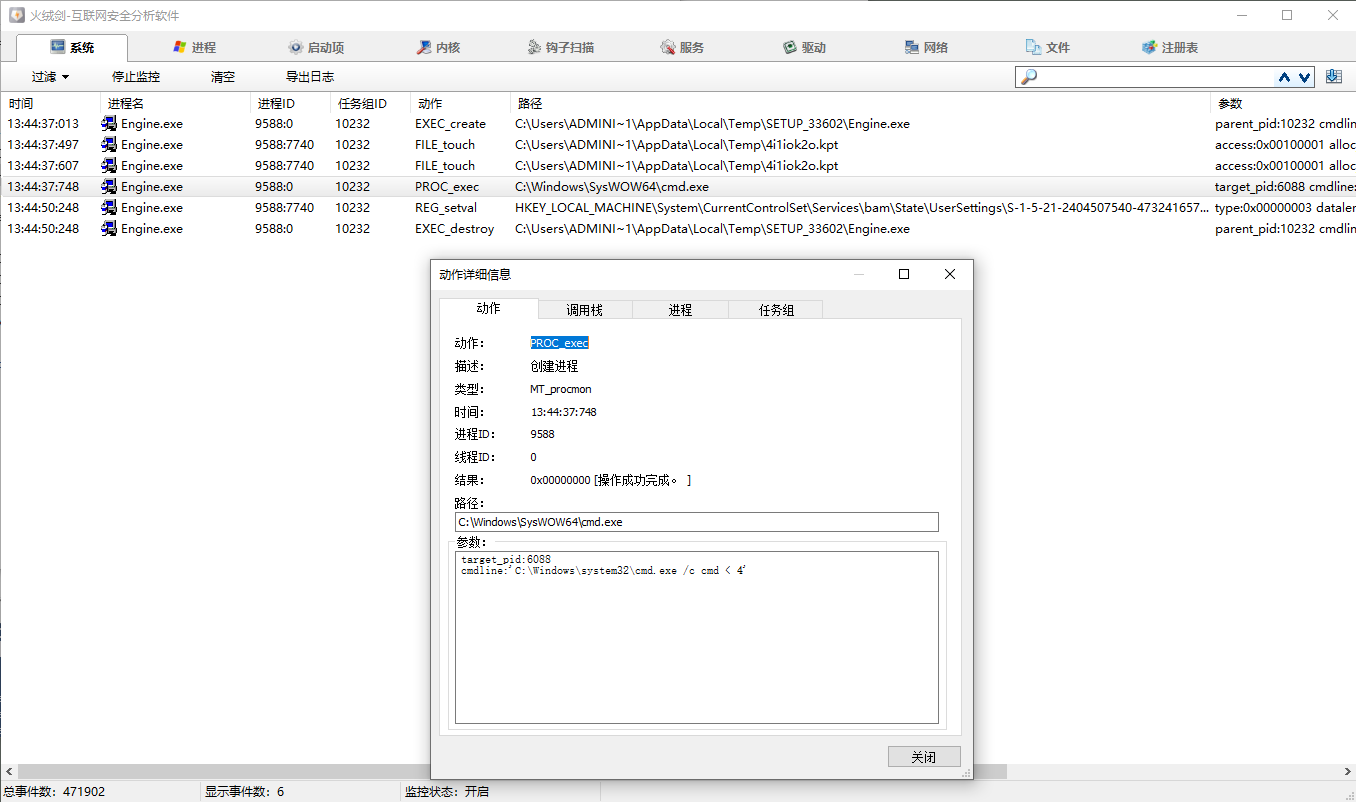Open the 钩子扫描 hook scan tab
This screenshot has height=802, width=1356.
[560, 47]
